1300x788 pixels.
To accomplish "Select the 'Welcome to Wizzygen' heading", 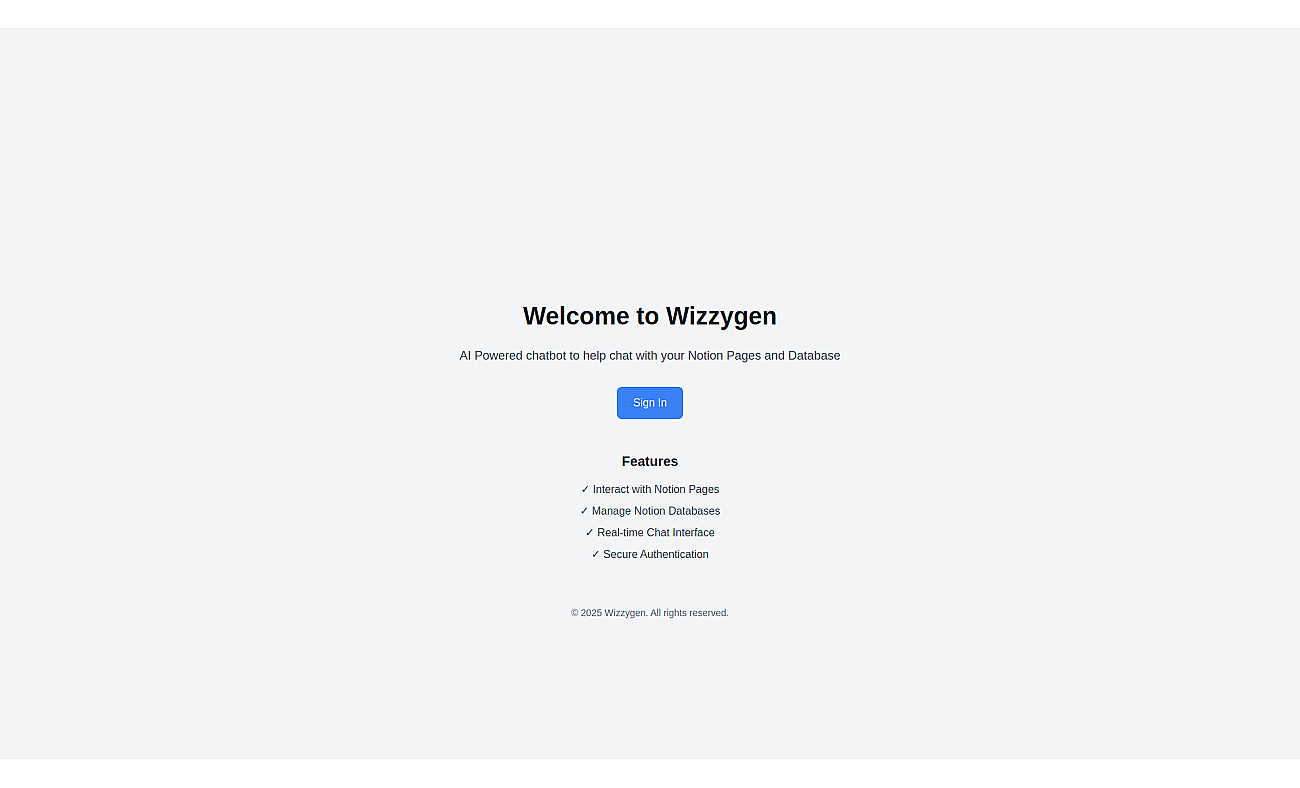I will (x=650, y=316).
